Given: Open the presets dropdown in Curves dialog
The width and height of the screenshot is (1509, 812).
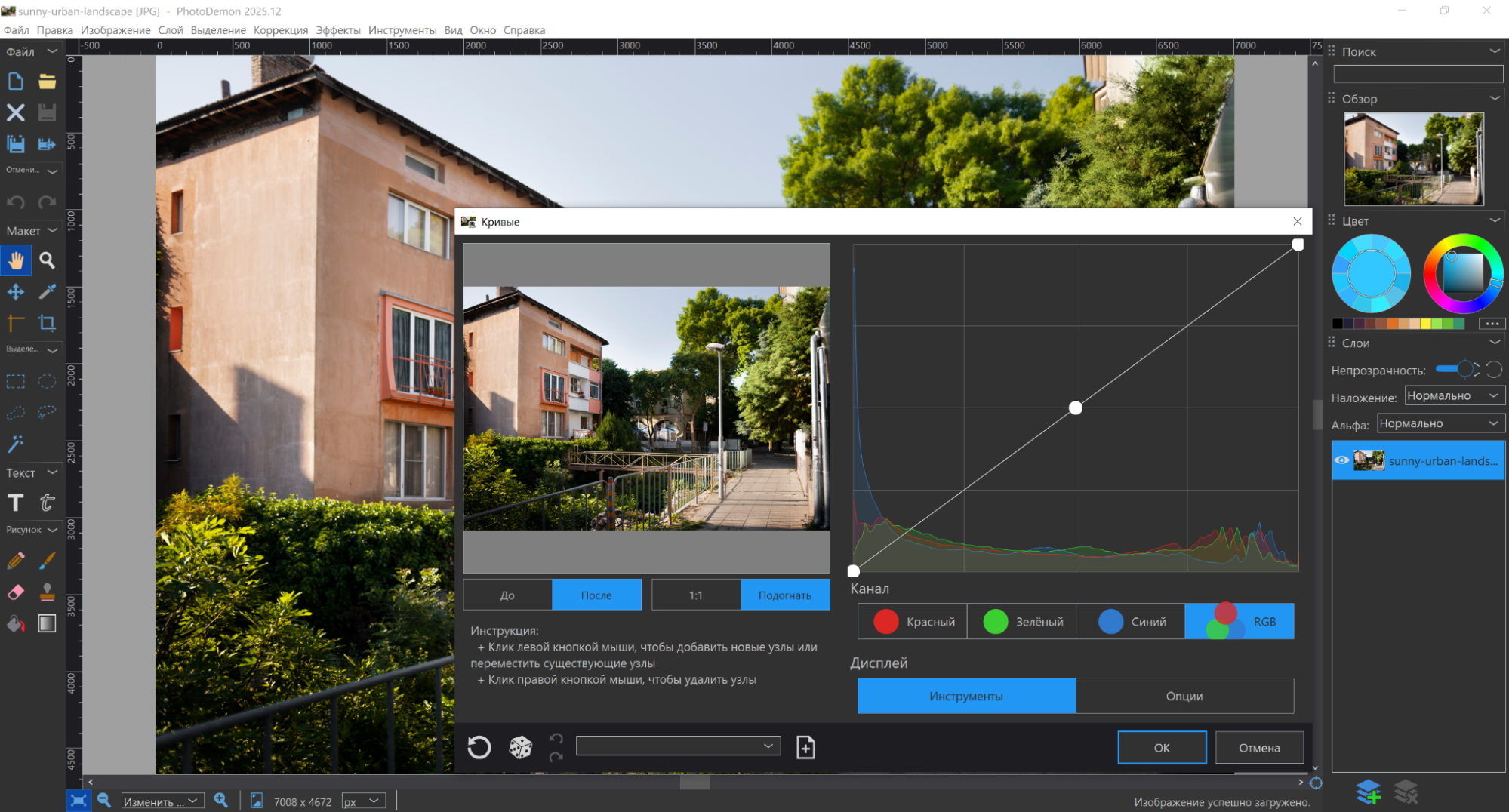Looking at the screenshot, I should 678,746.
